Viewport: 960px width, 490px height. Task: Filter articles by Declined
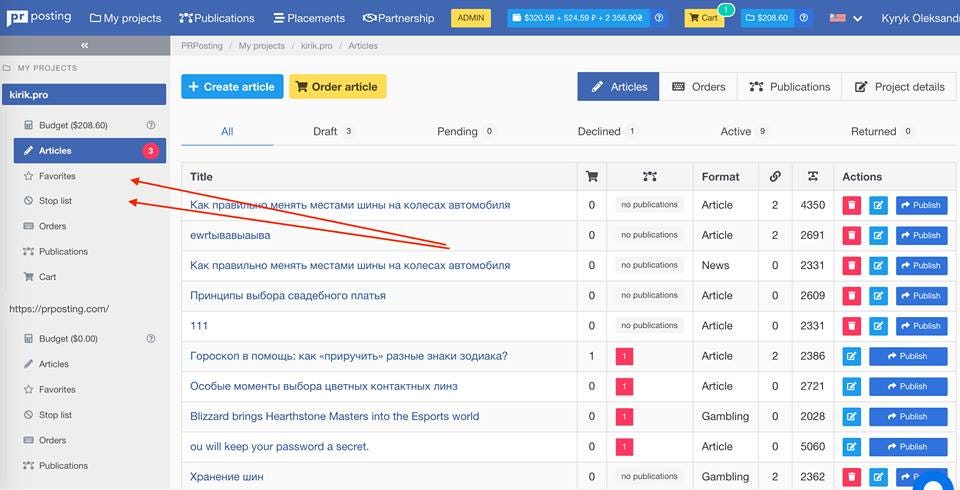point(607,131)
